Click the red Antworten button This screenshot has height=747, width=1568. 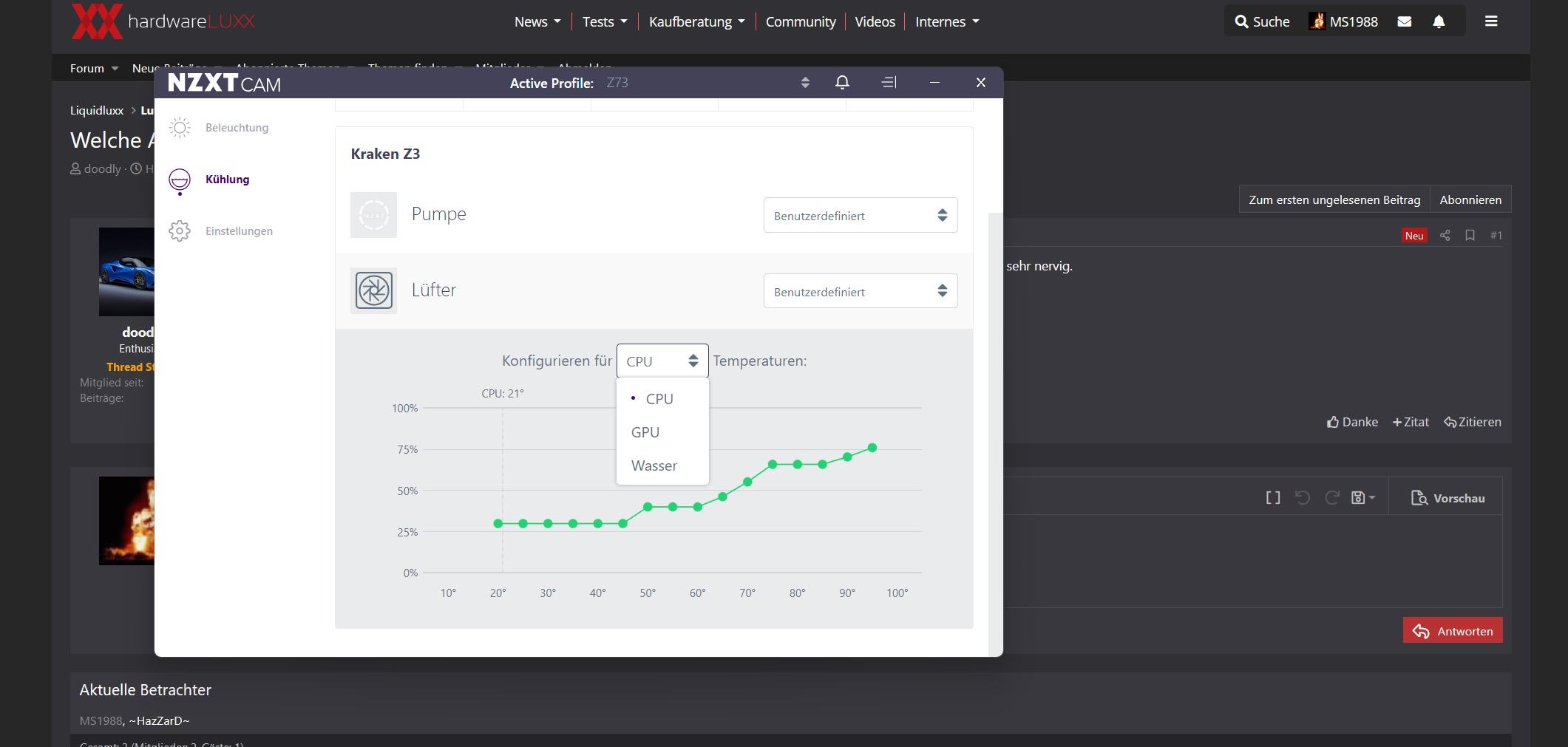(x=1453, y=630)
